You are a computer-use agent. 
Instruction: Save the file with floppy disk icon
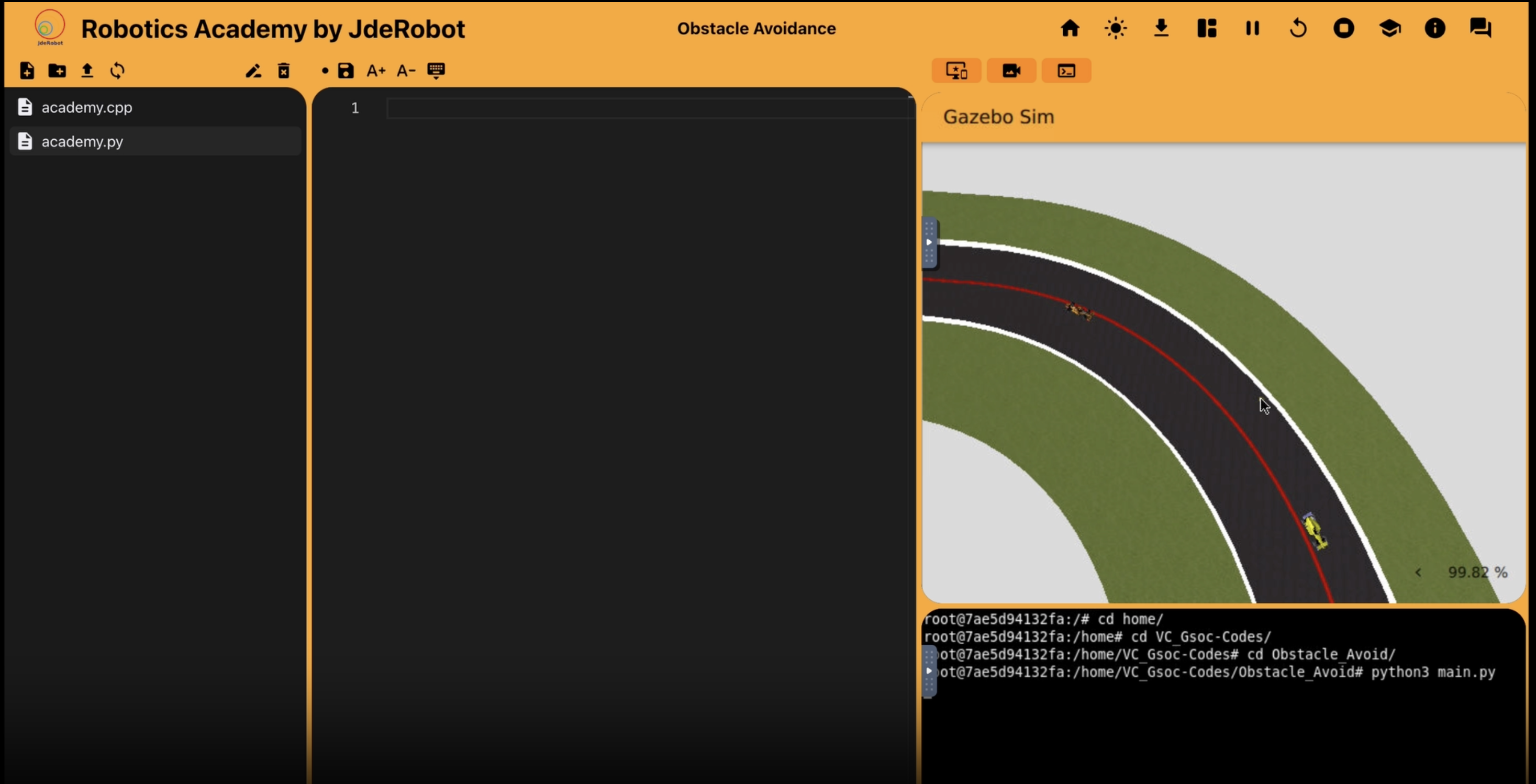point(346,70)
